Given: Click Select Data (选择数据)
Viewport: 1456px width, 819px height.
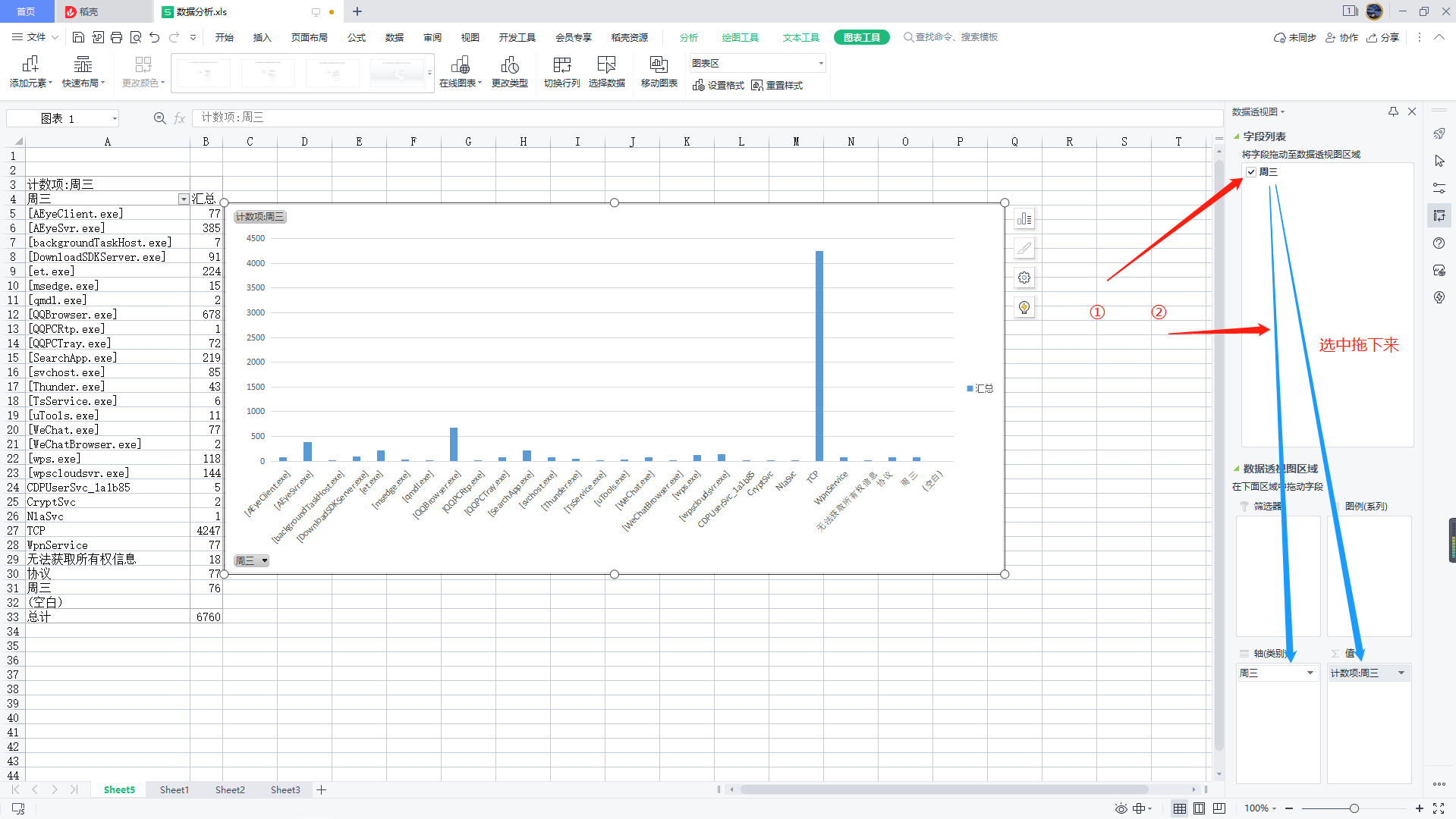Looking at the screenshot, I should (x=607, y=72).
